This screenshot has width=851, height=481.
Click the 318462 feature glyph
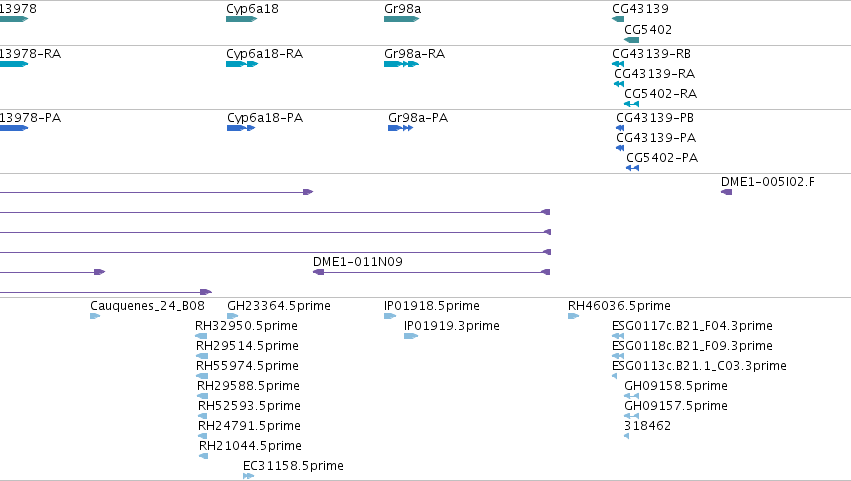pos(627,436)
